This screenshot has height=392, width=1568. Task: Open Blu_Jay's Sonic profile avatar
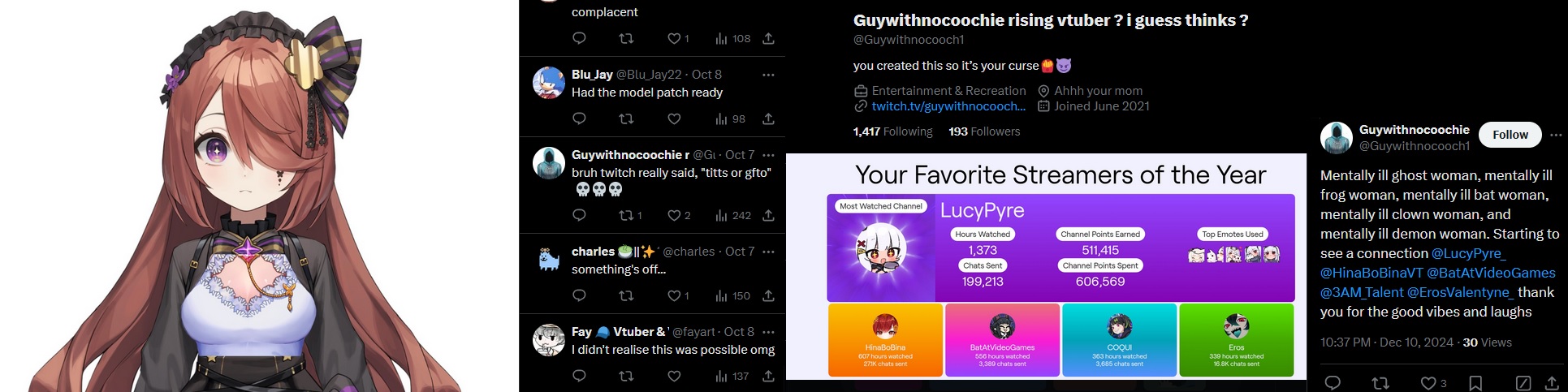[x=549, y=83]
